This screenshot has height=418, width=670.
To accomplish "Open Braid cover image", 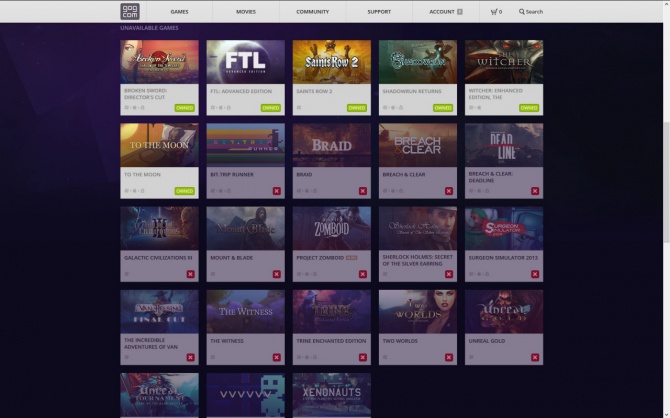I will click(x=332, y=145).
